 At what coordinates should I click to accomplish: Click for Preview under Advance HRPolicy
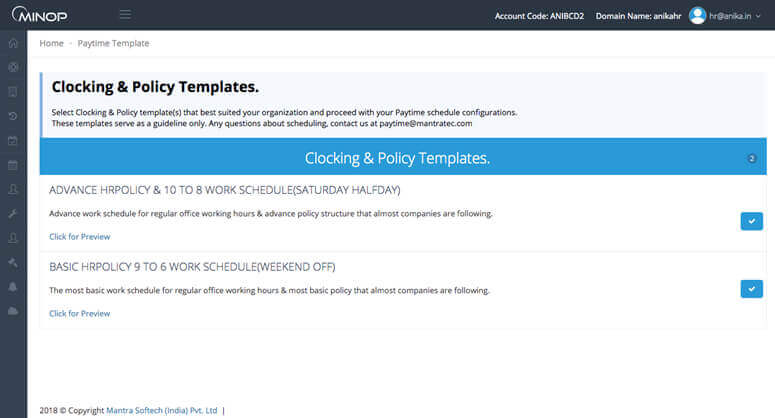pyautogui.click(x=79, y=237)
